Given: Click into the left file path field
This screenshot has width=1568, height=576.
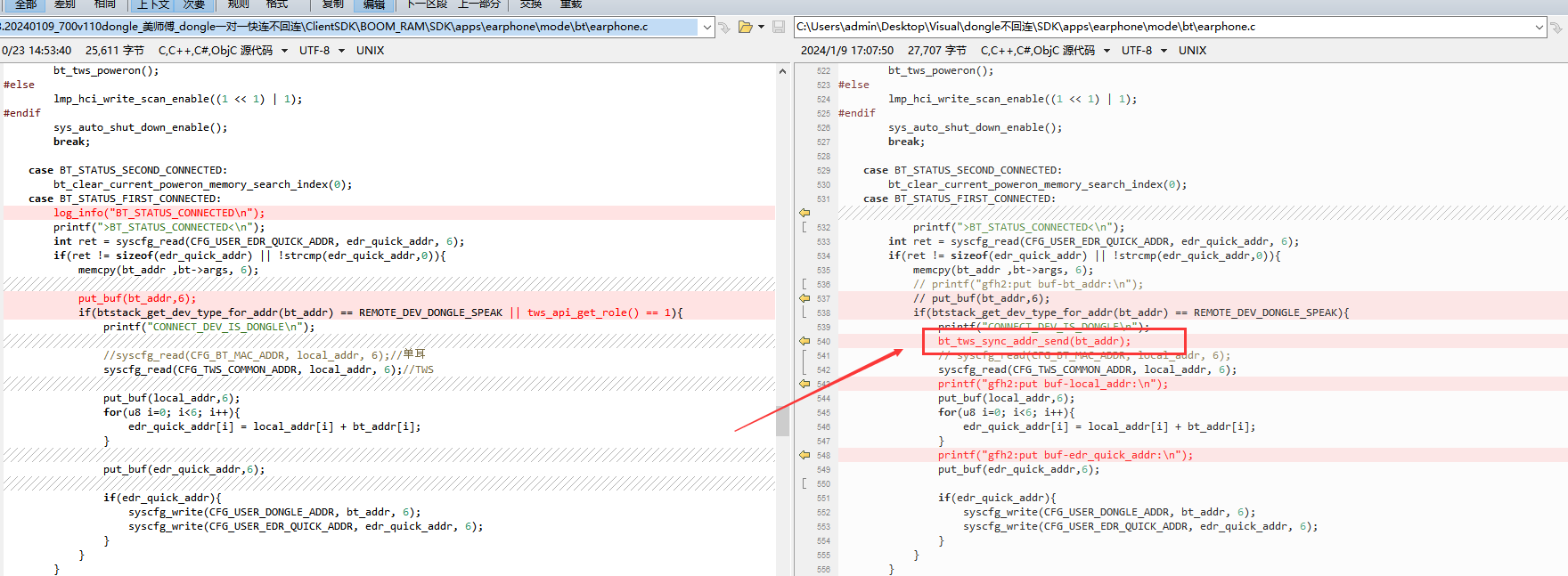Looking at the screenshot, I should 349,27.
